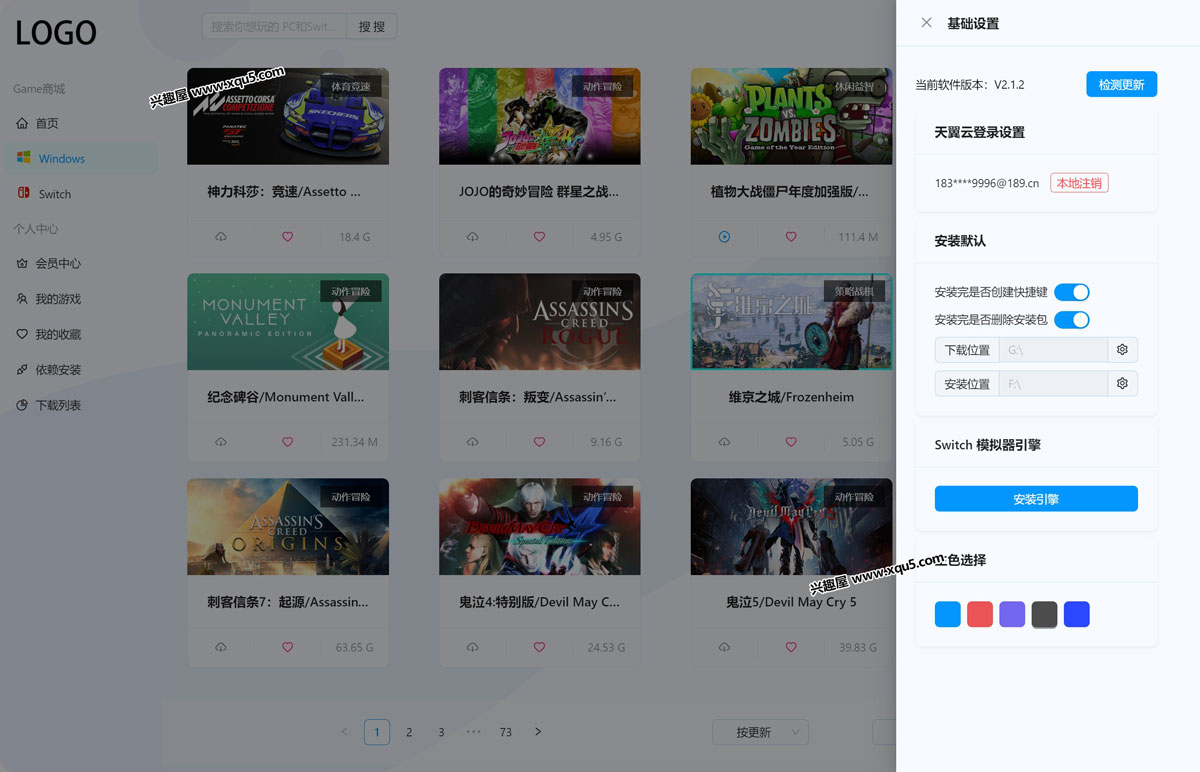Go to the previous page arrow
Viewport: 1200px width, 772px height.
point(344,732)
